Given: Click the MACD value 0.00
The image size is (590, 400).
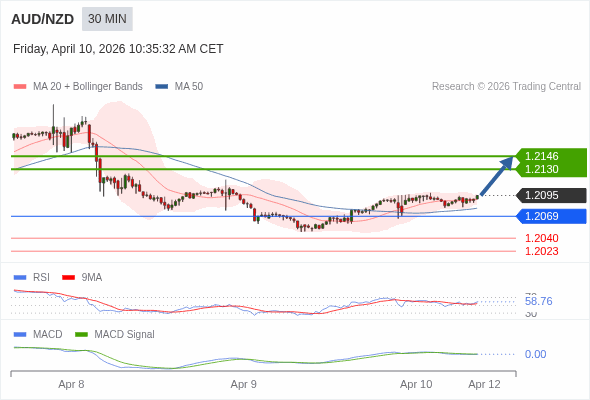Looking at the screenshot, I should (x=535, y=354).
